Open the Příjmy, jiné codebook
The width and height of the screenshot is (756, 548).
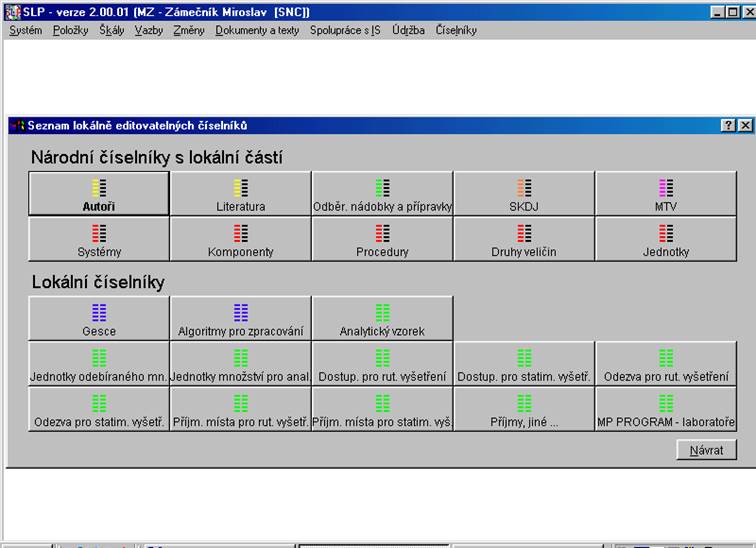coord(524,410)
